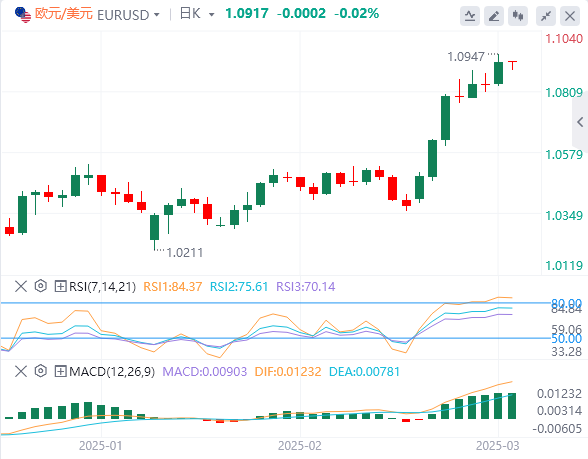Click the shrink fullscreen arrows icon
Viewport: 588px width, 459px height.
tap(546, 16)
